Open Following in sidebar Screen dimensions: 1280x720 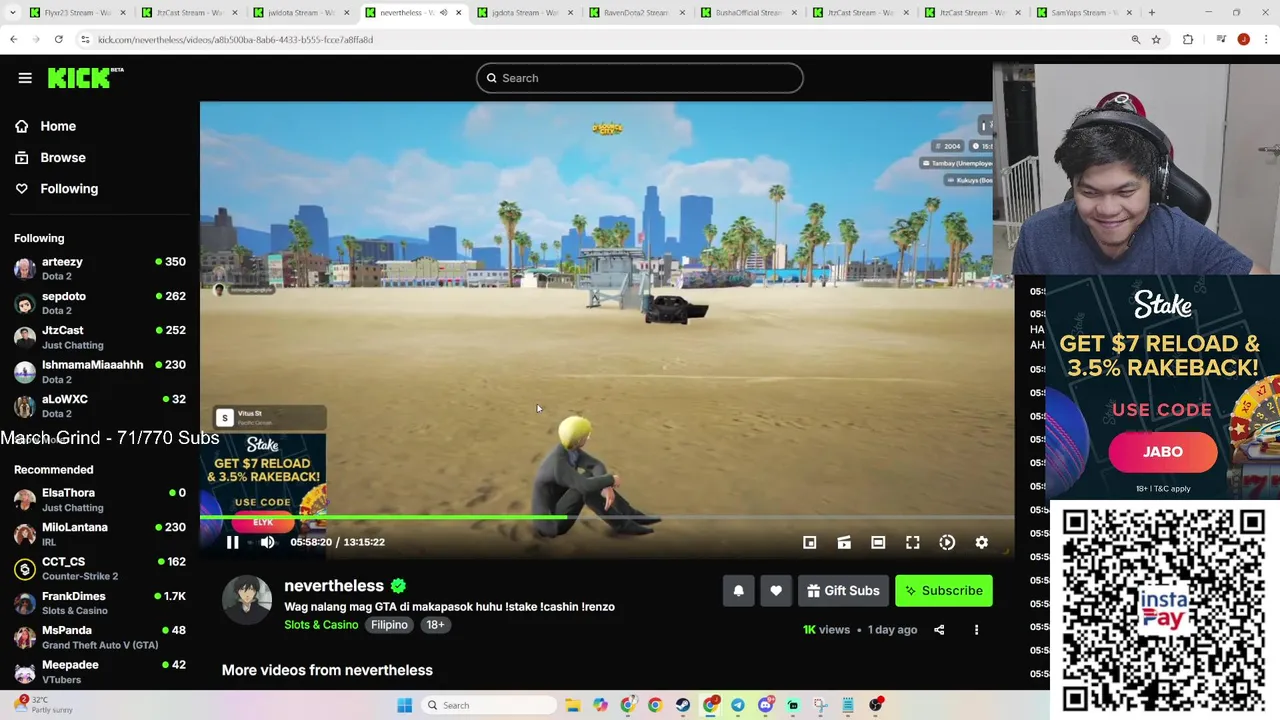pos(69,189)
